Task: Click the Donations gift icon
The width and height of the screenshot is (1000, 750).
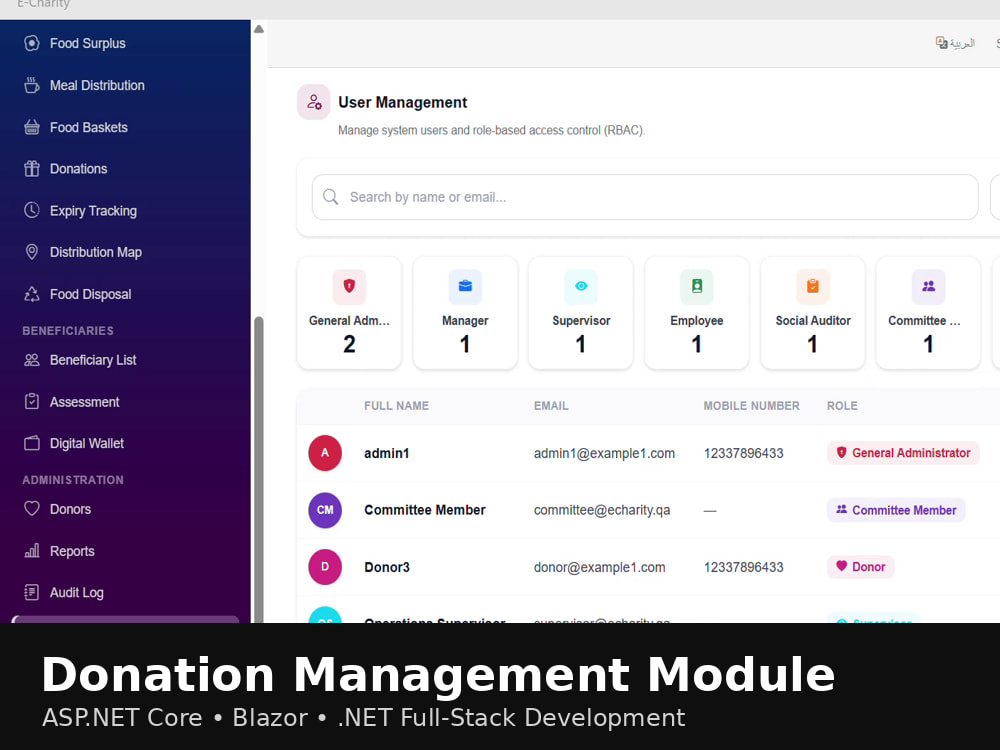Action: 32,169
